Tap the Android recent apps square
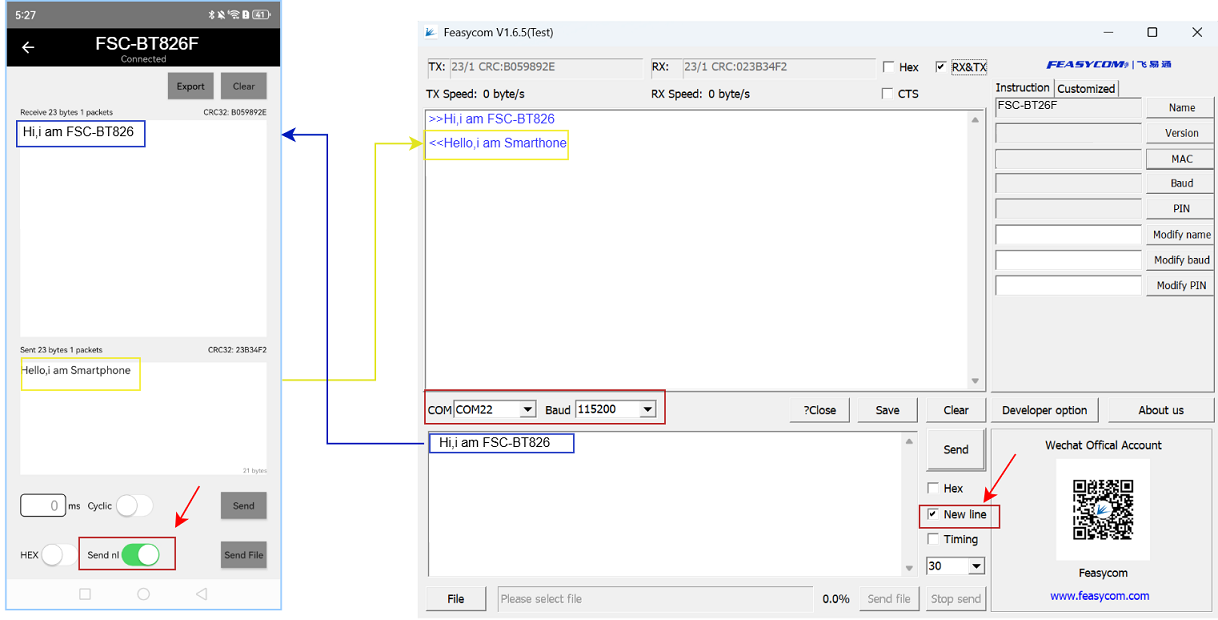This screenshot has width=1218, height=620. coord(85,594)
